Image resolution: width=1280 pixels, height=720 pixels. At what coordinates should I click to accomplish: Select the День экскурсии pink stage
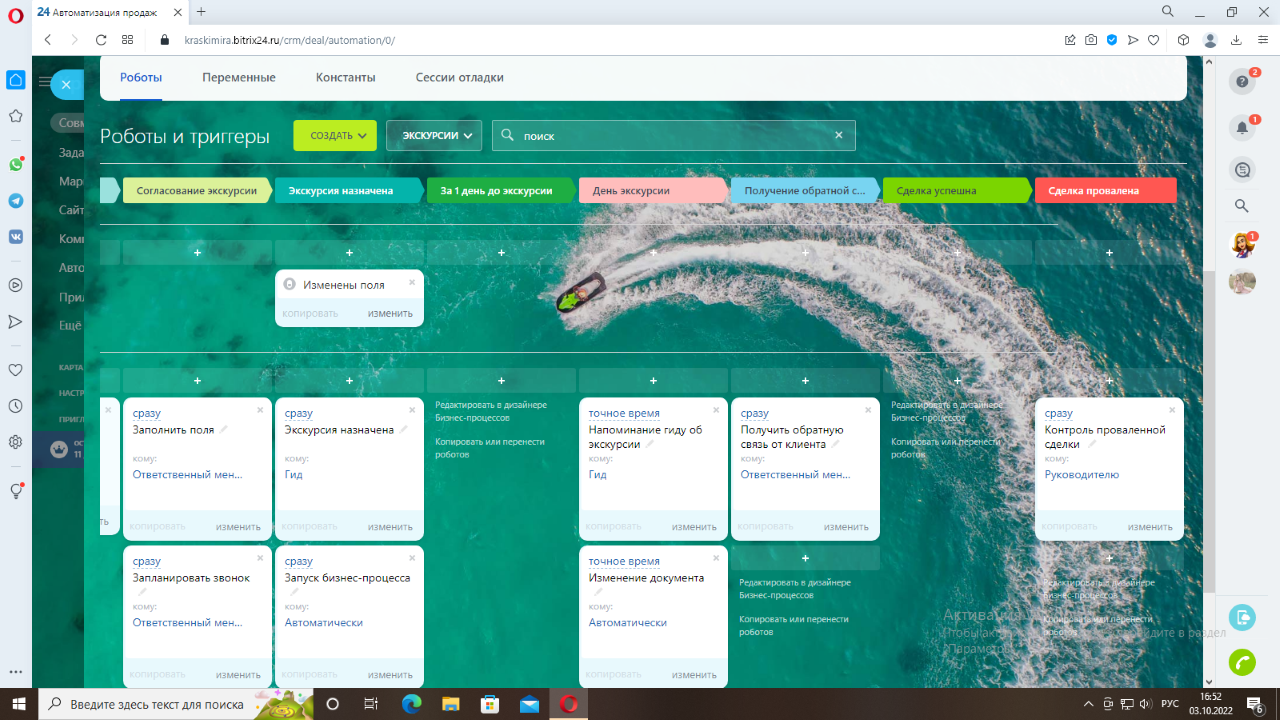point(652,190)
